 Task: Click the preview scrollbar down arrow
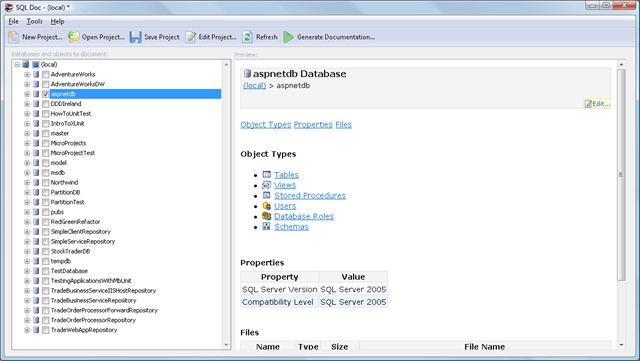click(621, 345)
